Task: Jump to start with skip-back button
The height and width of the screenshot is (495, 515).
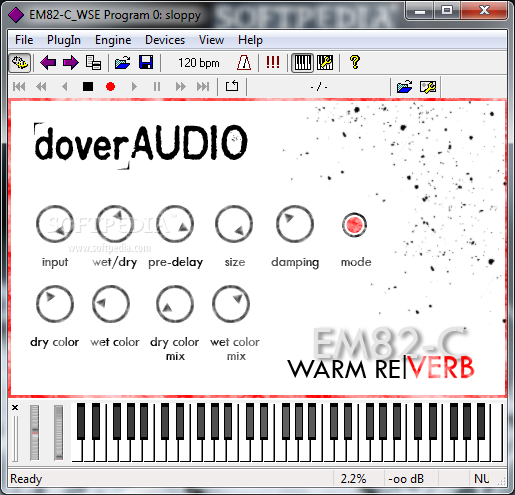Action: [x=19, y=87]
